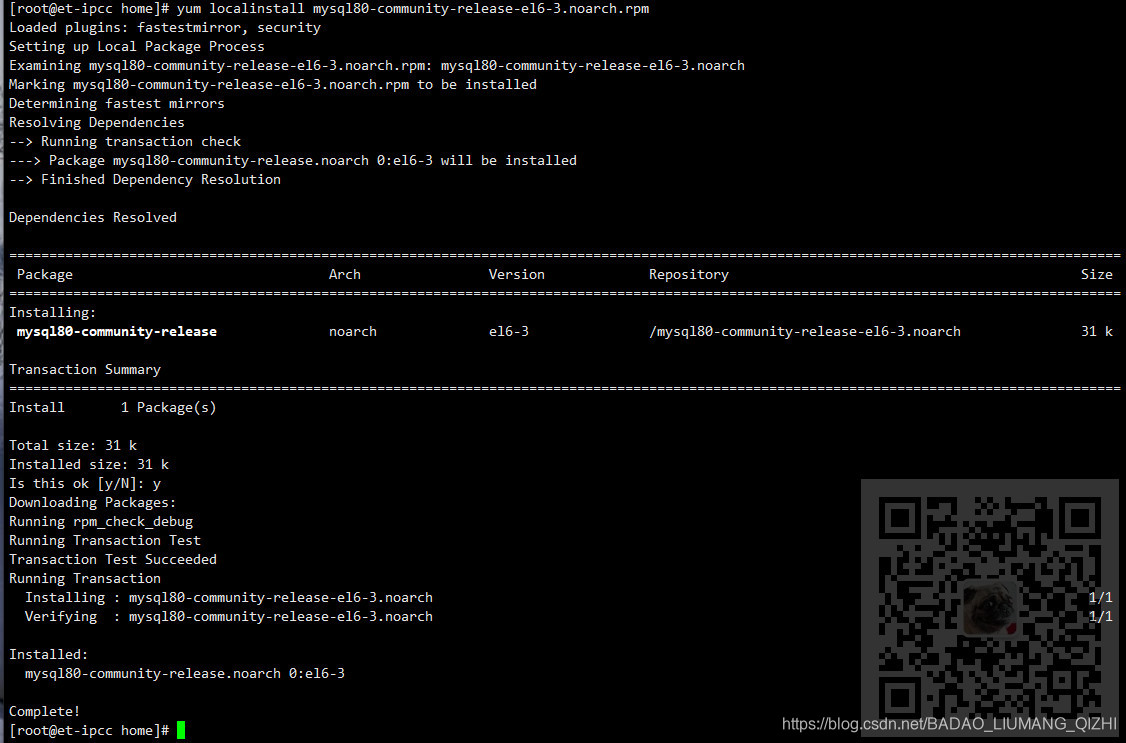This screenshot has height=743, width=1126.
Task: Select the 'noarch' value in the Arch column
Action: point(353,332)
